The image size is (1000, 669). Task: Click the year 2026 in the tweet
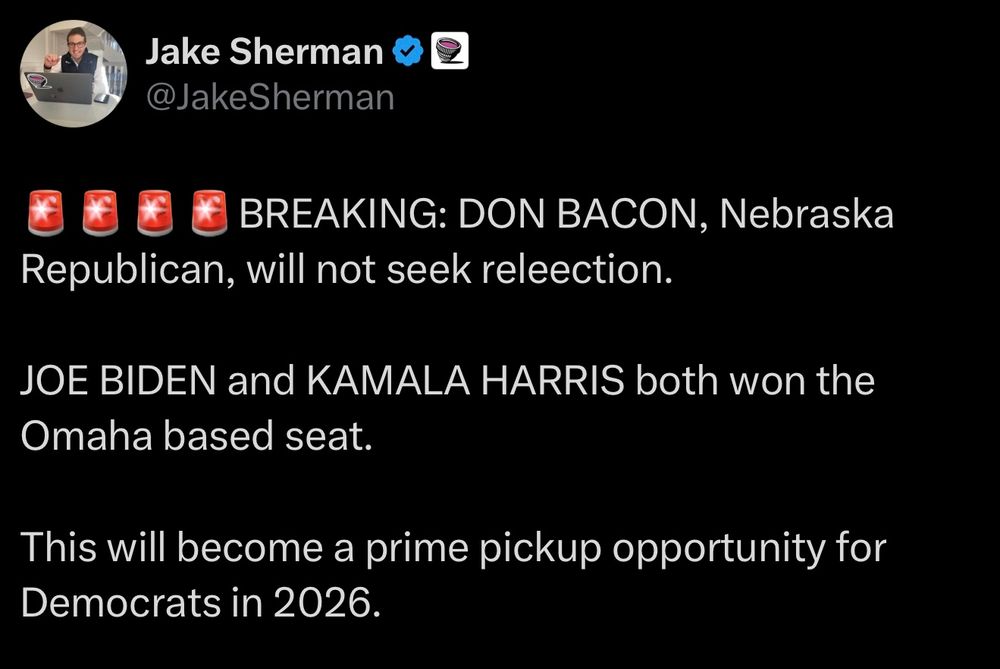point(328,603)
